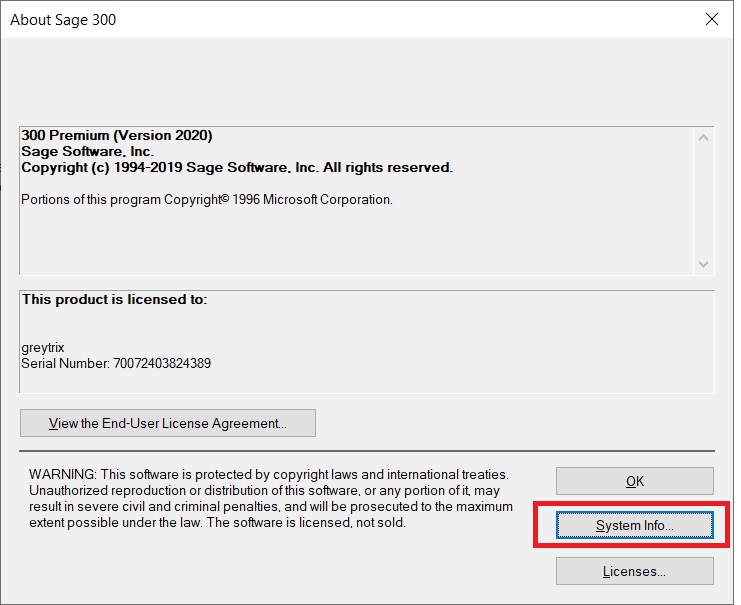The height and width of the screenshot is (605, 741).
Task: Click 'This product is licensed to:' heading
Action: point(116,302)
